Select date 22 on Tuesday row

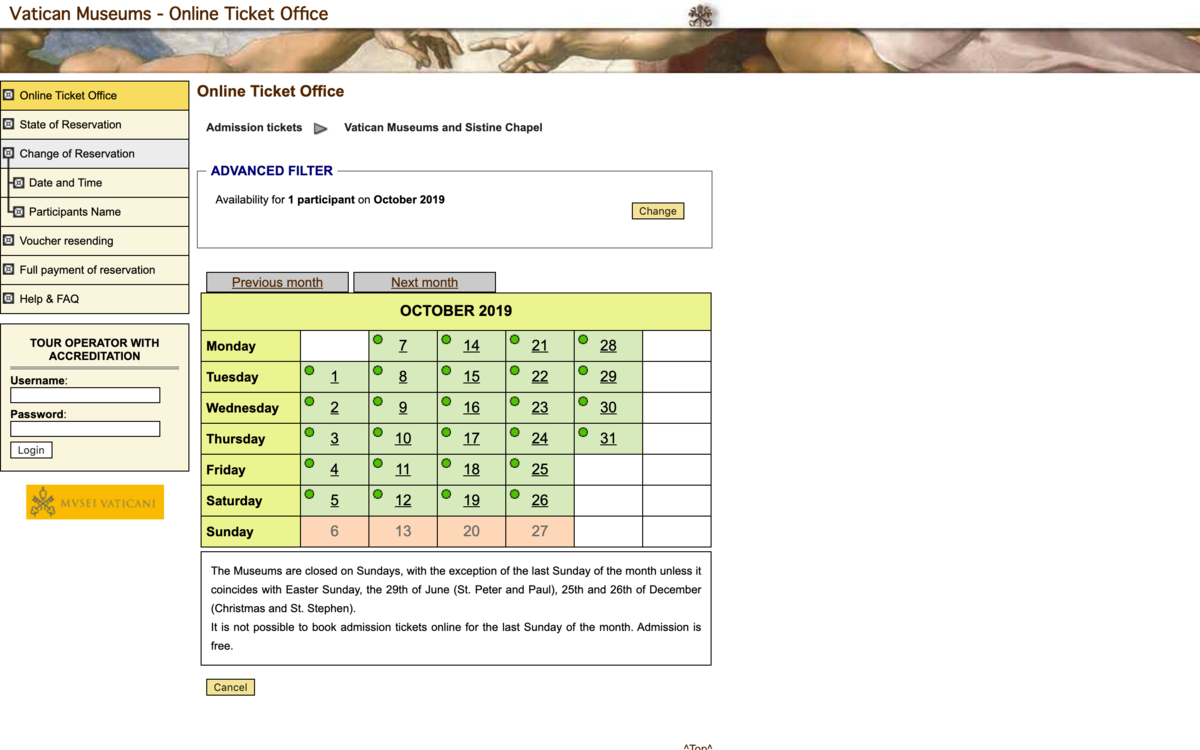(540, 377)
